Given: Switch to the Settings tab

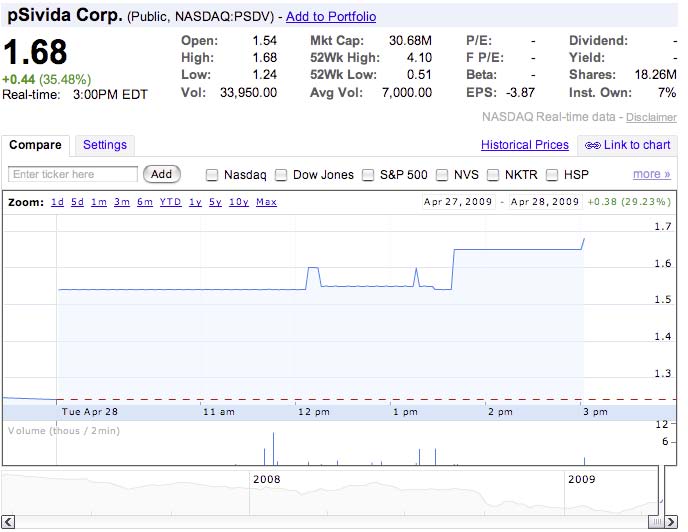Looking at the screenshot, I should [x=105, y=145].
